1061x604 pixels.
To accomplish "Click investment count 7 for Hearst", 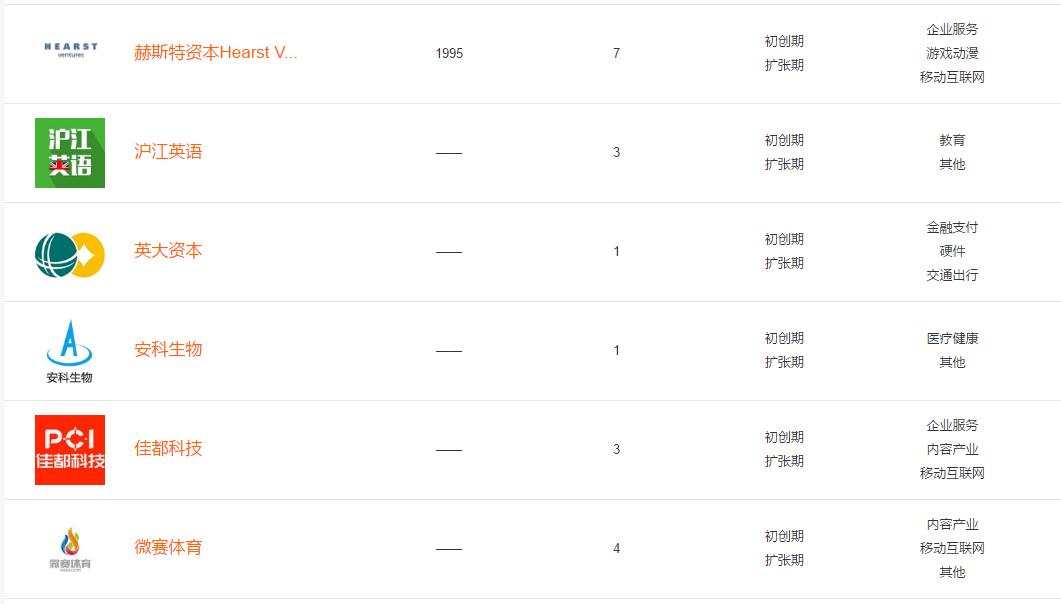I will 616,53.
